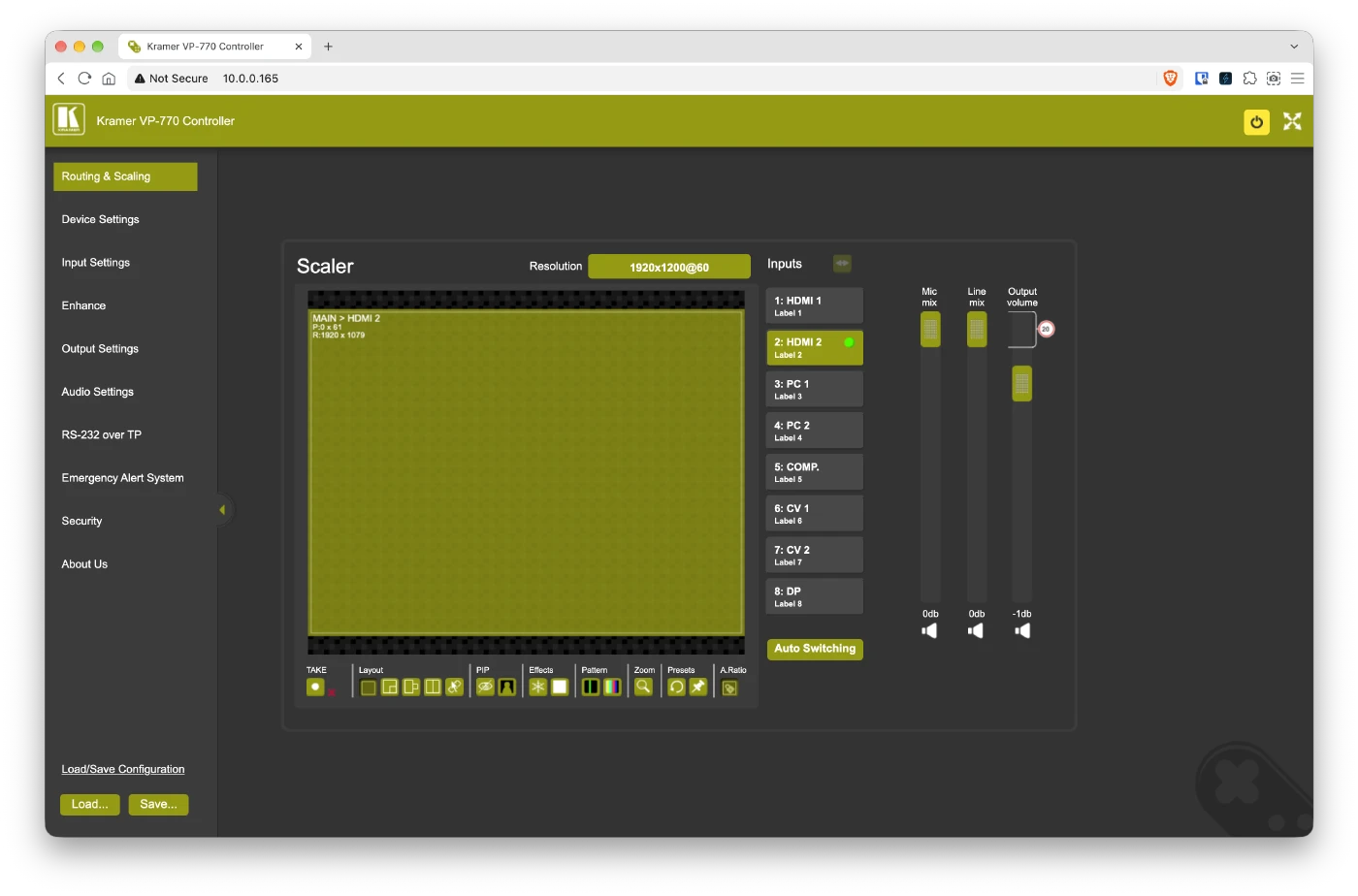Click the blank white effect icon
Image resolution: width=1358 pixels, height=896 pixels.
pyautogui.click(x=560, y=688)
